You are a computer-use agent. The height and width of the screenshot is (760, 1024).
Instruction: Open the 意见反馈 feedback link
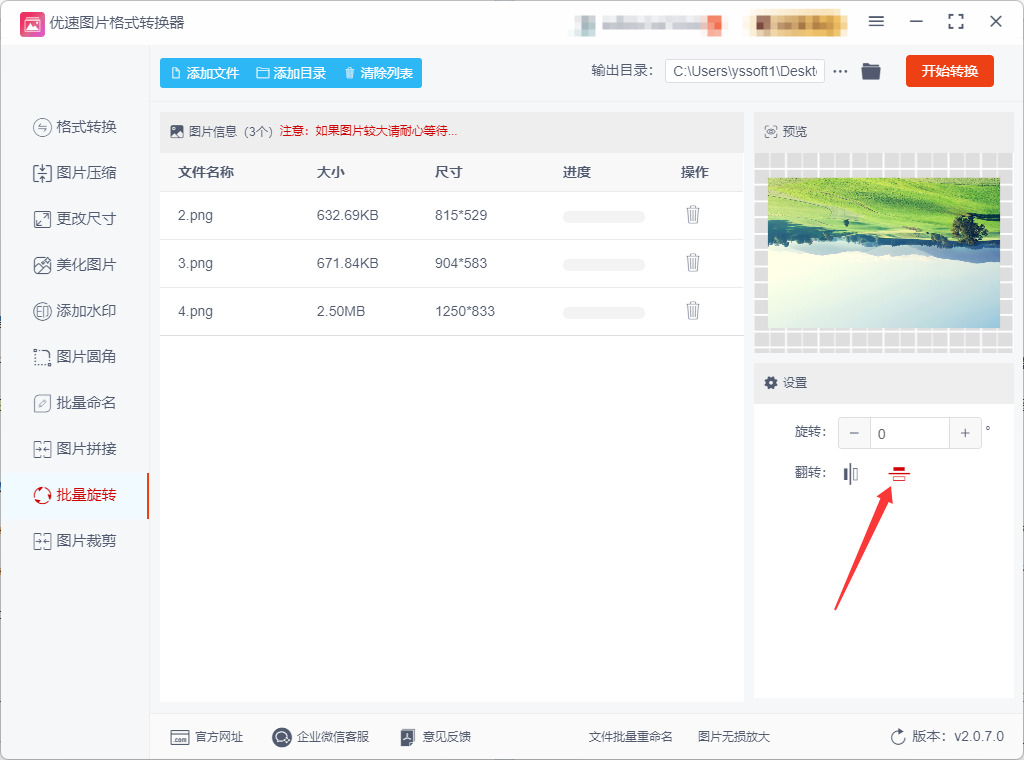436,737
